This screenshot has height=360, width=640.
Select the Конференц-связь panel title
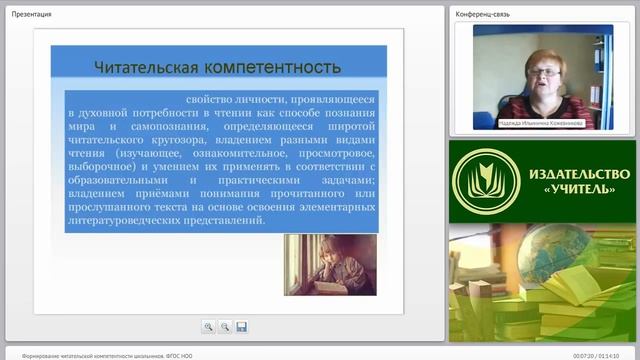(482, 14)
